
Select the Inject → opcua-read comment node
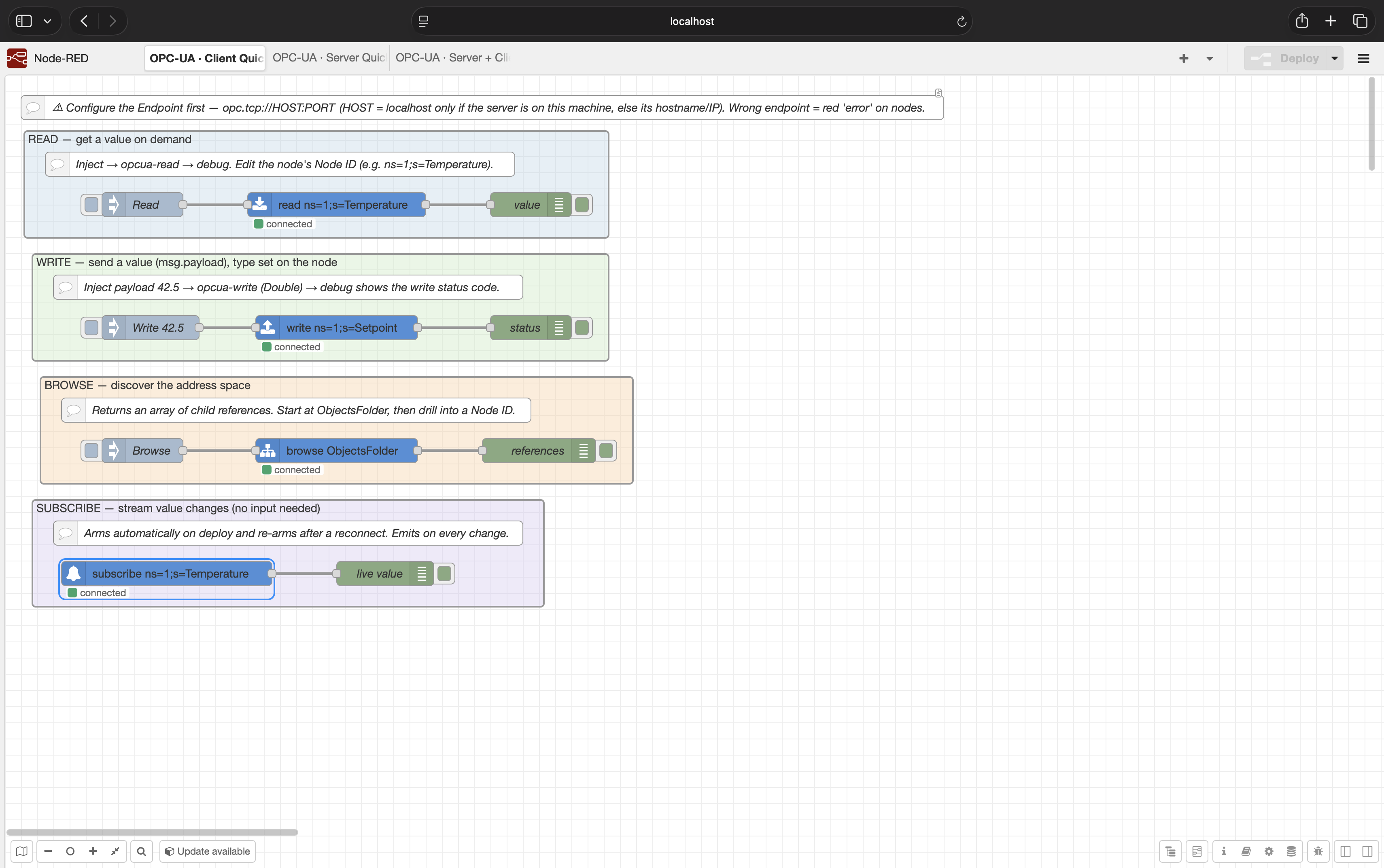point(280,164)
